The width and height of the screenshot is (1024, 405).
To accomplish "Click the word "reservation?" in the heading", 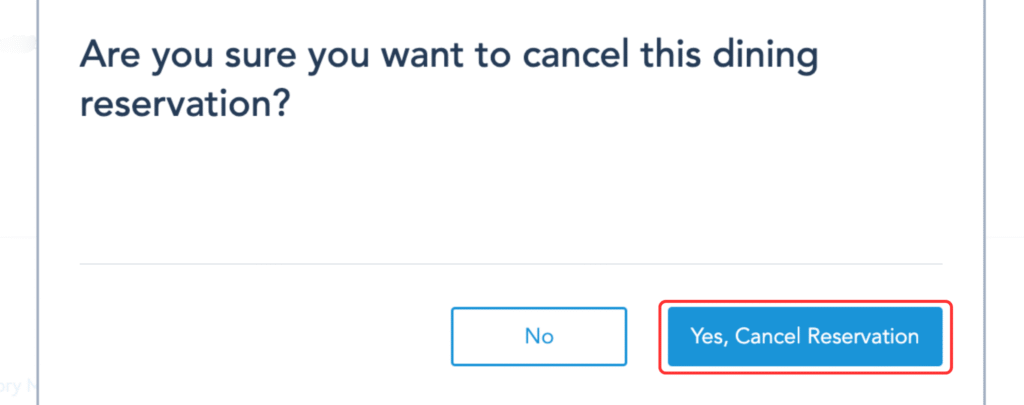I will point(184,105).
